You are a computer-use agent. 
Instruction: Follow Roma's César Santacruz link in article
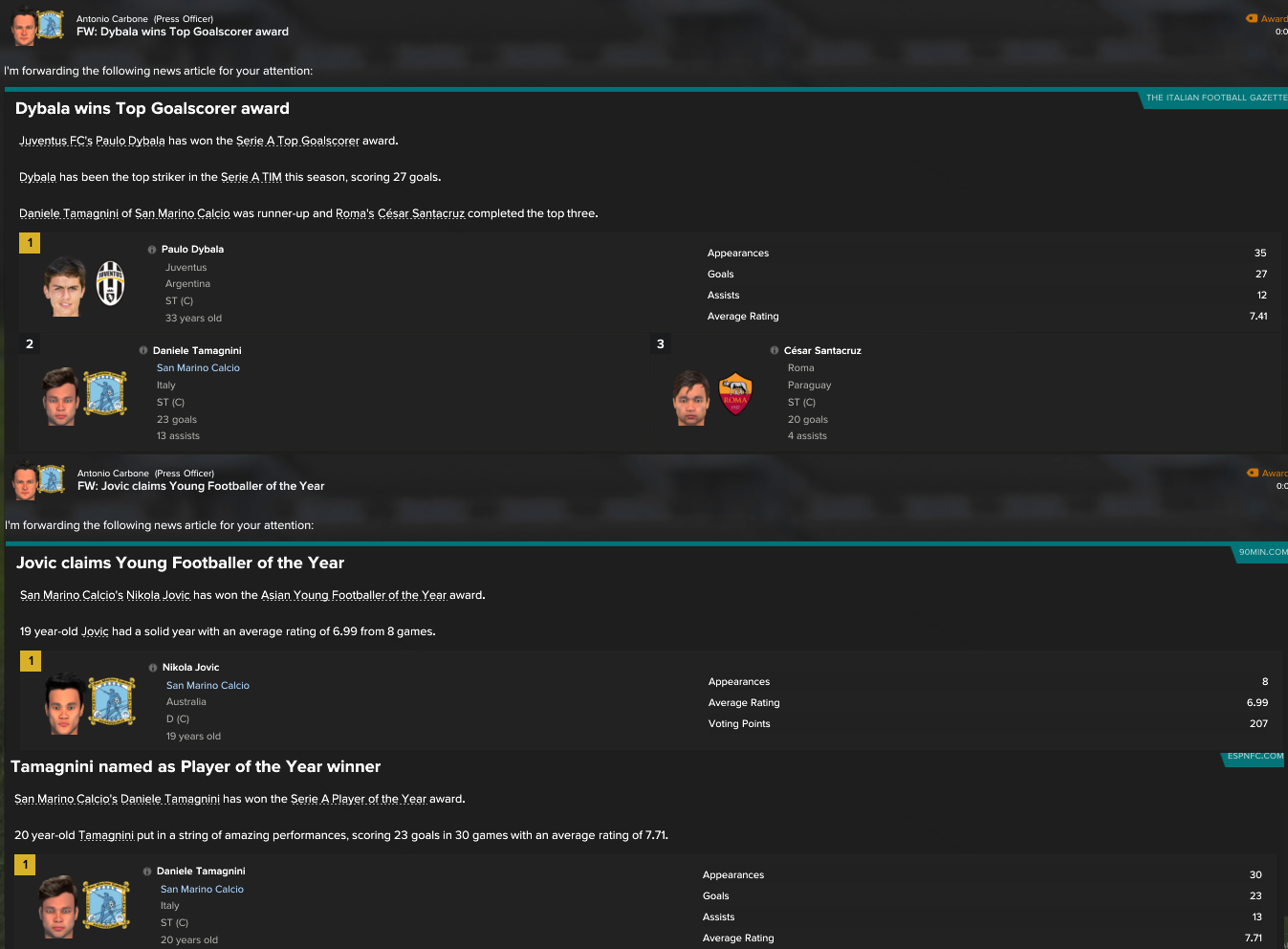(x=400, y=213)
